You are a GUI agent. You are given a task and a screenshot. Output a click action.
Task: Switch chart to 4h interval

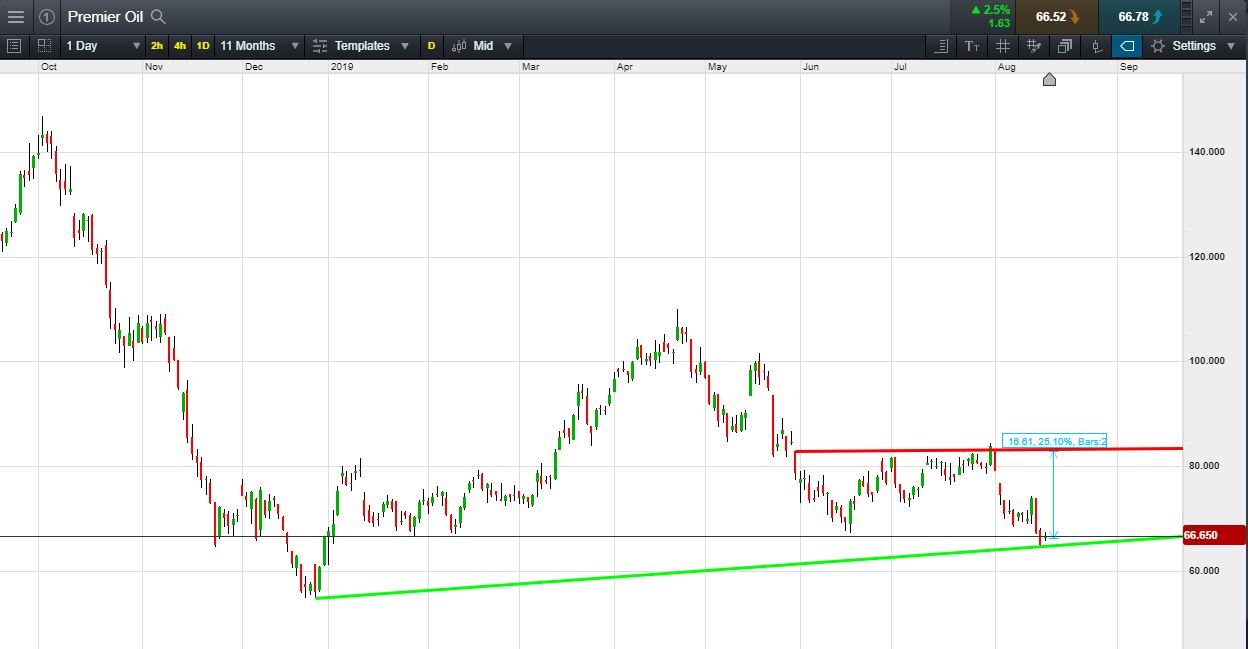[180, 46]
